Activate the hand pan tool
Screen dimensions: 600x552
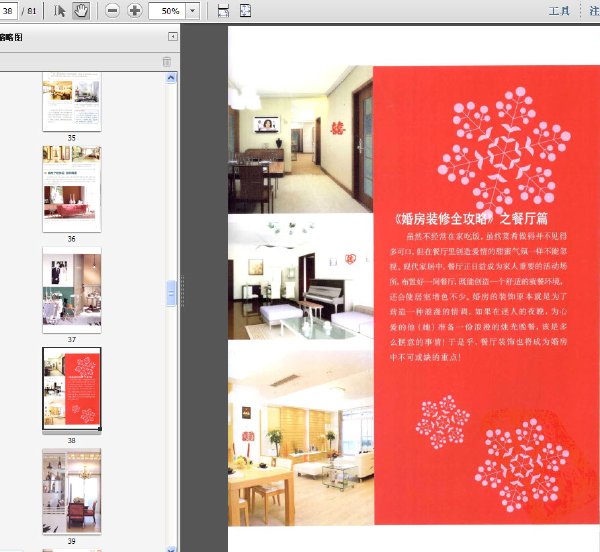81,11
